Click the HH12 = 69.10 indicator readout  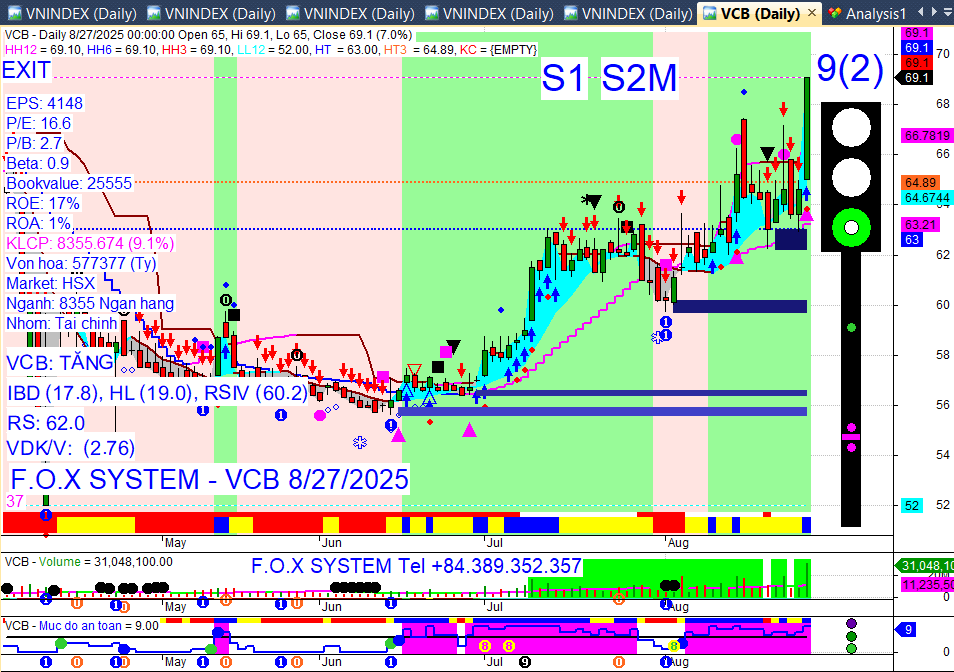coord(43,50)
